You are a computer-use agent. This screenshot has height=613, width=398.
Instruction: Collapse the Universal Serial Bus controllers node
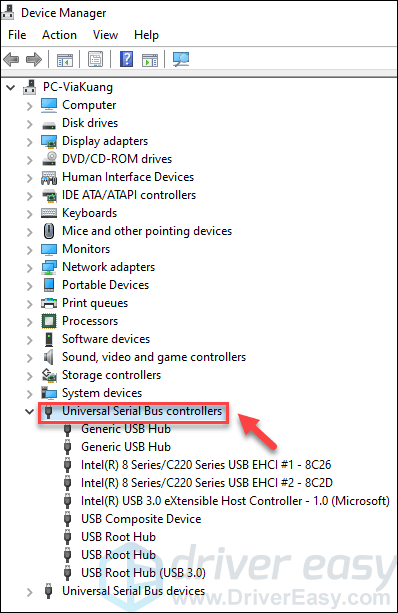[x=29, y=411]
